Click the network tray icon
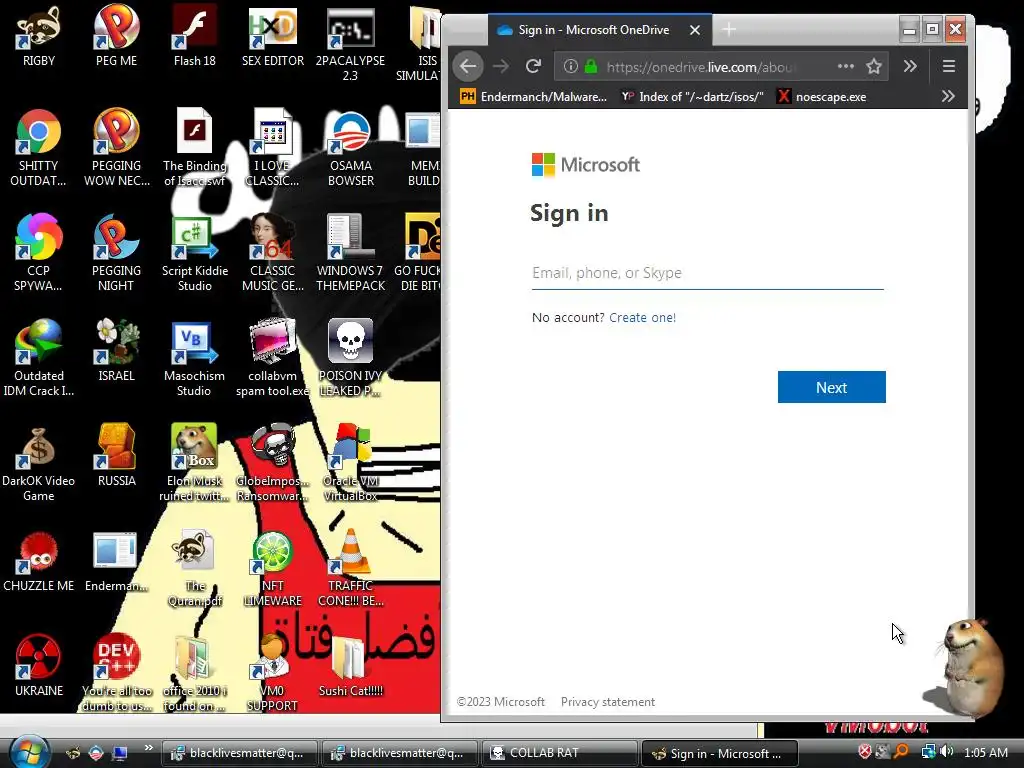 pos(928,752)
